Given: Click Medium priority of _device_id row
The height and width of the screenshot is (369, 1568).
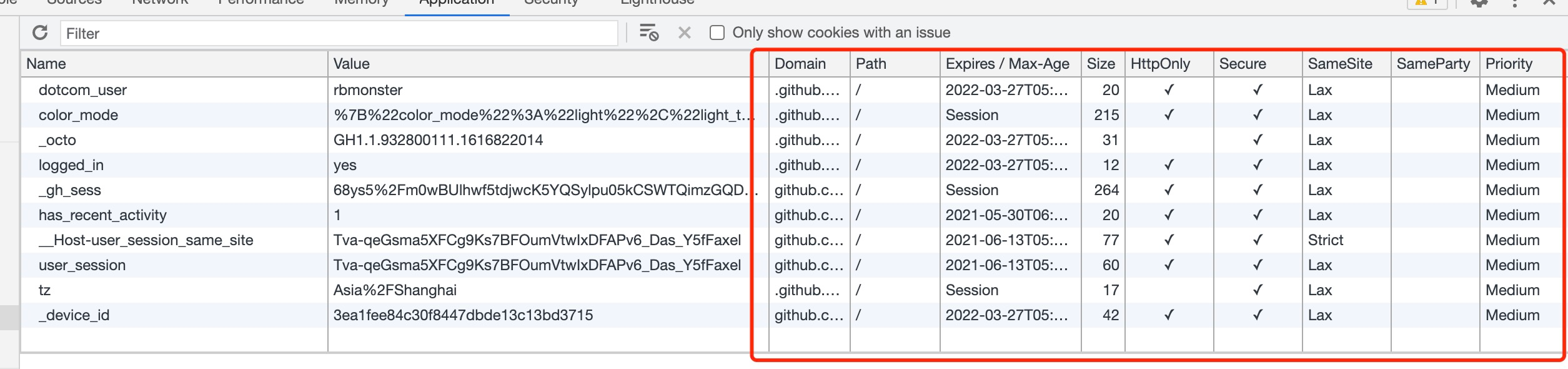Looking at the screenshot, I should 1512,315.
